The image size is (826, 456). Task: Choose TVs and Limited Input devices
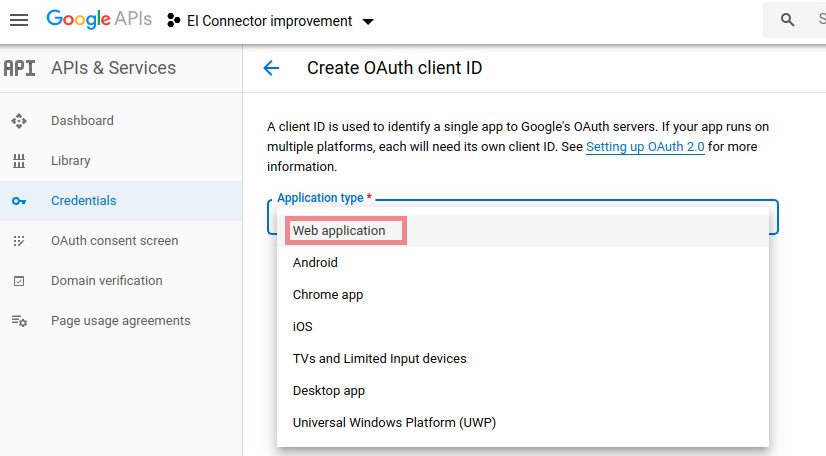click(x=379, y=359)
